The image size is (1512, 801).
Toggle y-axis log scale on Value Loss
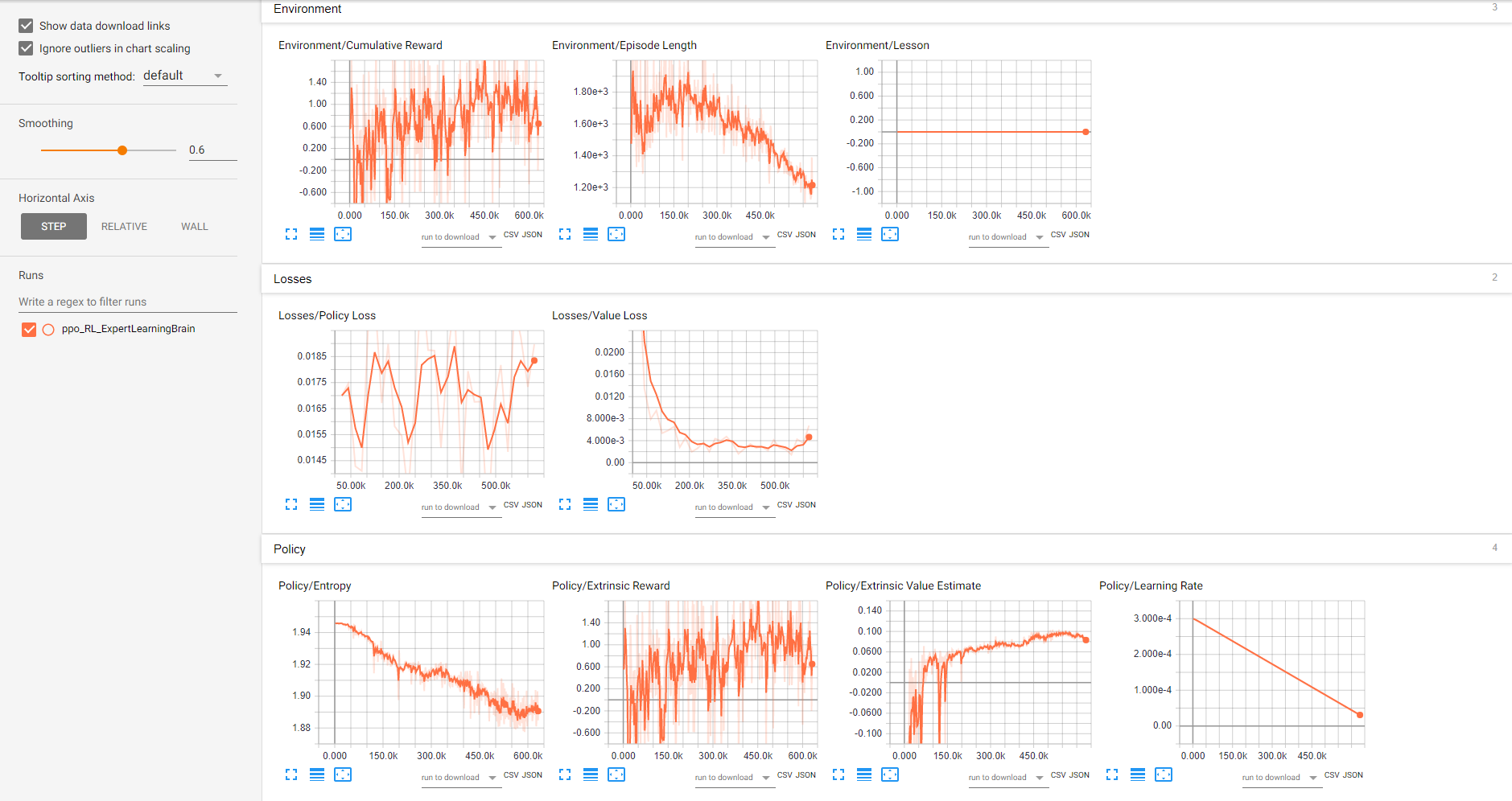(x=591, y=504)
